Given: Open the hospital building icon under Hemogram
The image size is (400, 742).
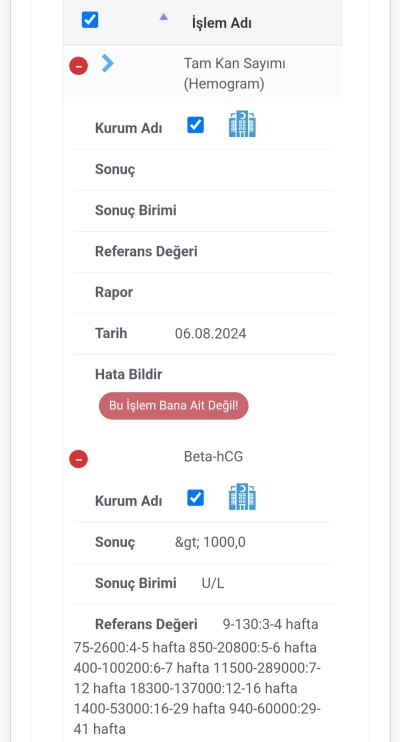Looking at the screenshot, I should coord(242,124).
